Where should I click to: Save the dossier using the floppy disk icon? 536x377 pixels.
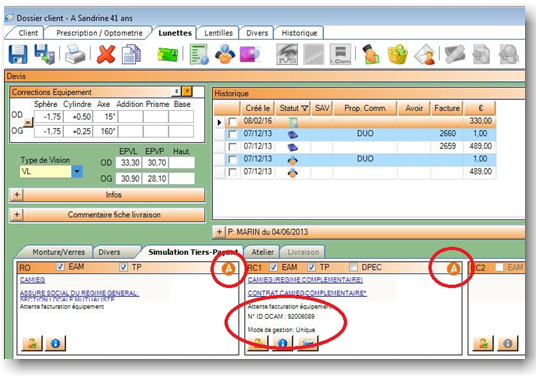(x=18, y=54)
